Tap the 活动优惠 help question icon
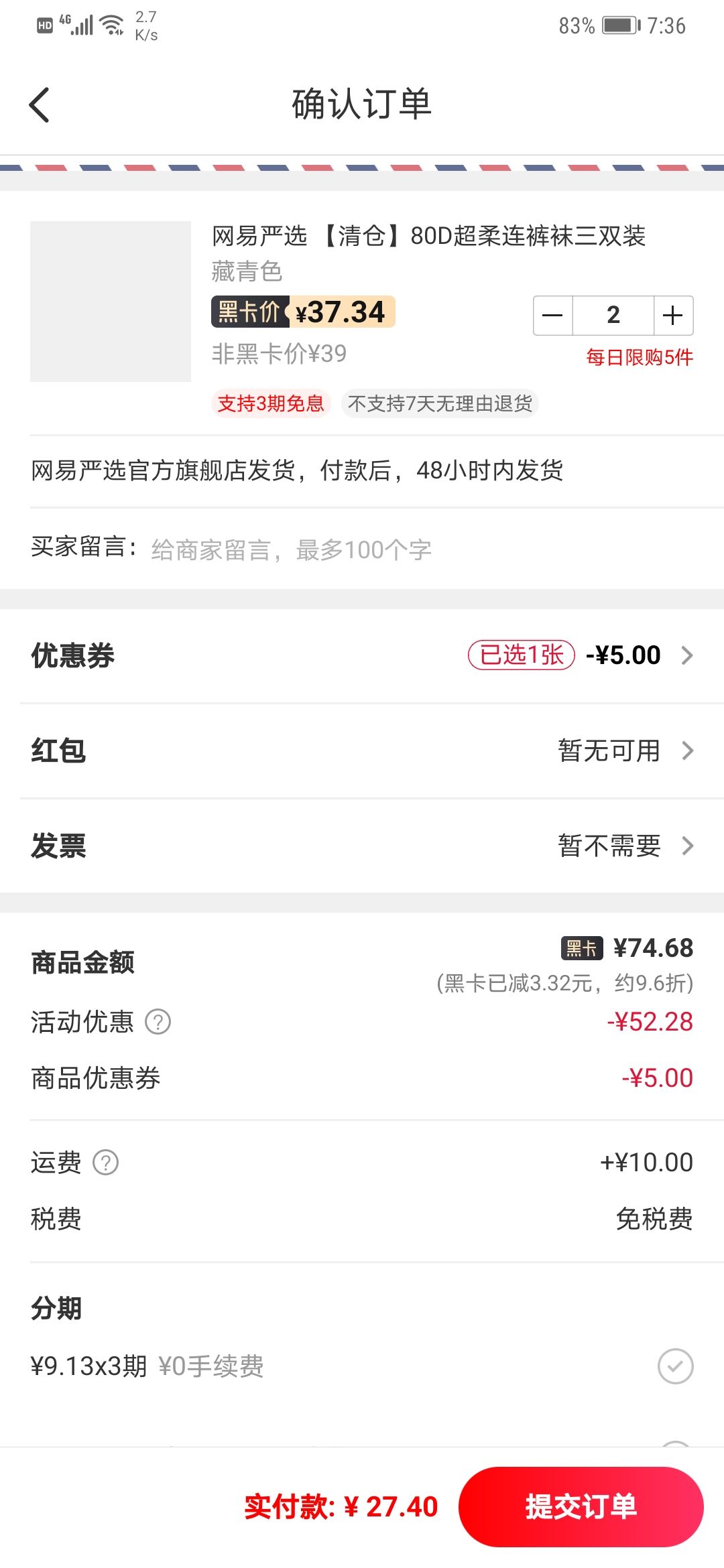This screenshot has width=724, height=1568. 158,1022
